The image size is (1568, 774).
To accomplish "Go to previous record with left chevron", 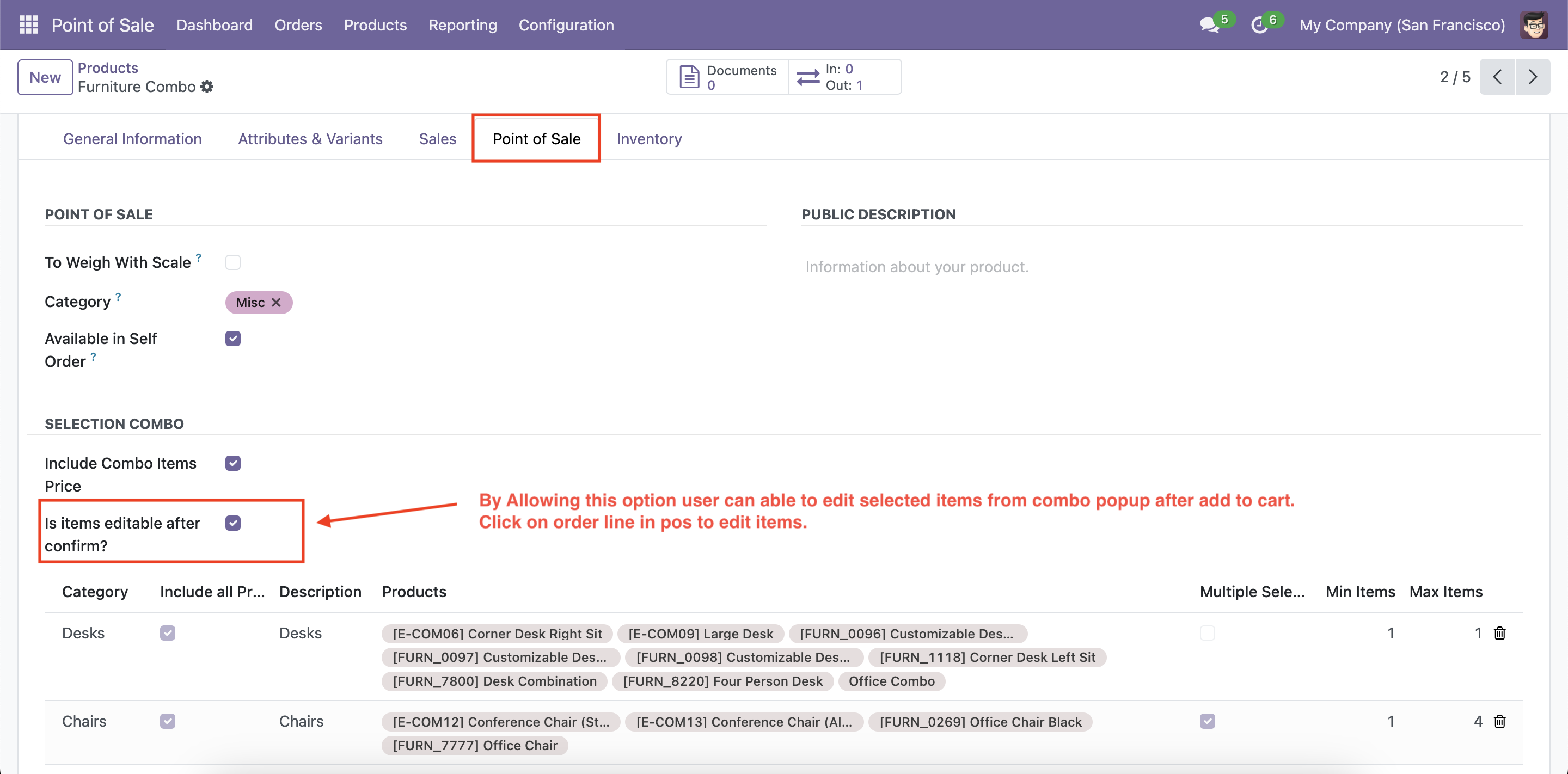I will click(1497, 77).
